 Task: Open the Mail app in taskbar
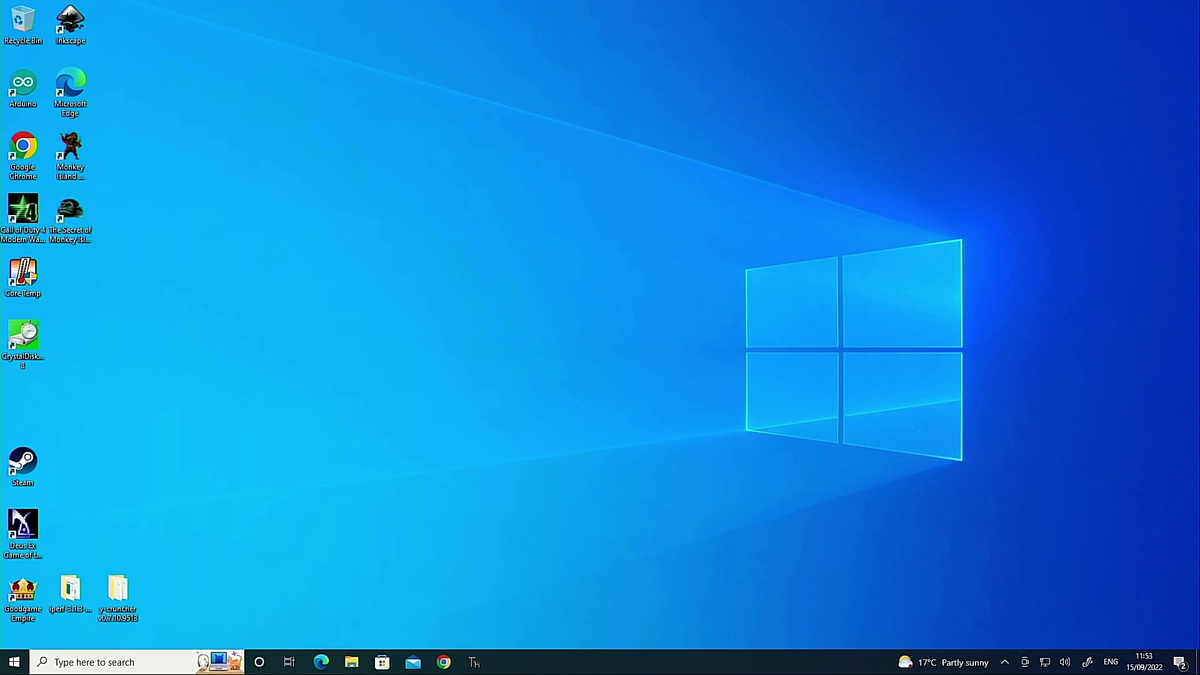coord(413,662)
